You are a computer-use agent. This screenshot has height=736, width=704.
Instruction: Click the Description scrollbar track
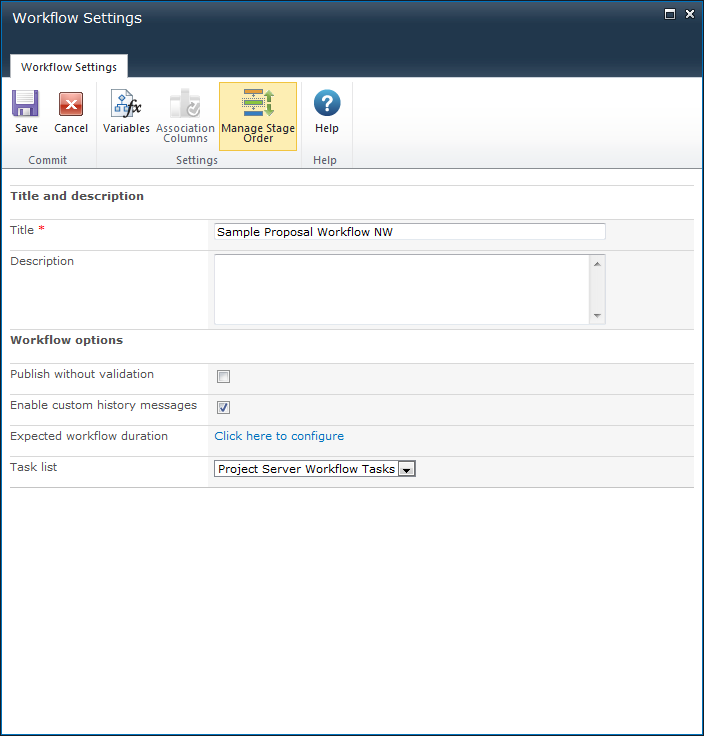[597, 290]
